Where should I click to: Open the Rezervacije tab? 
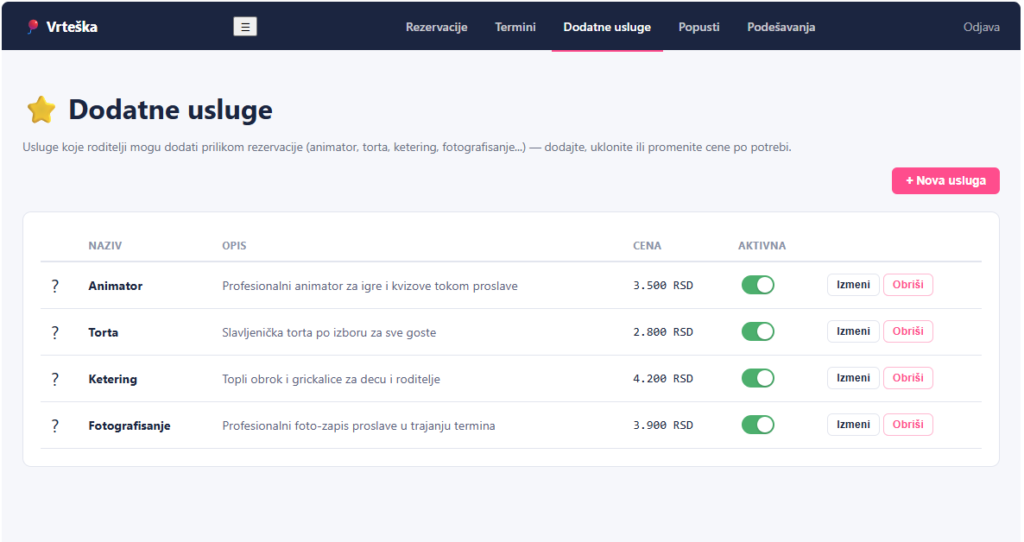[436, 27]
